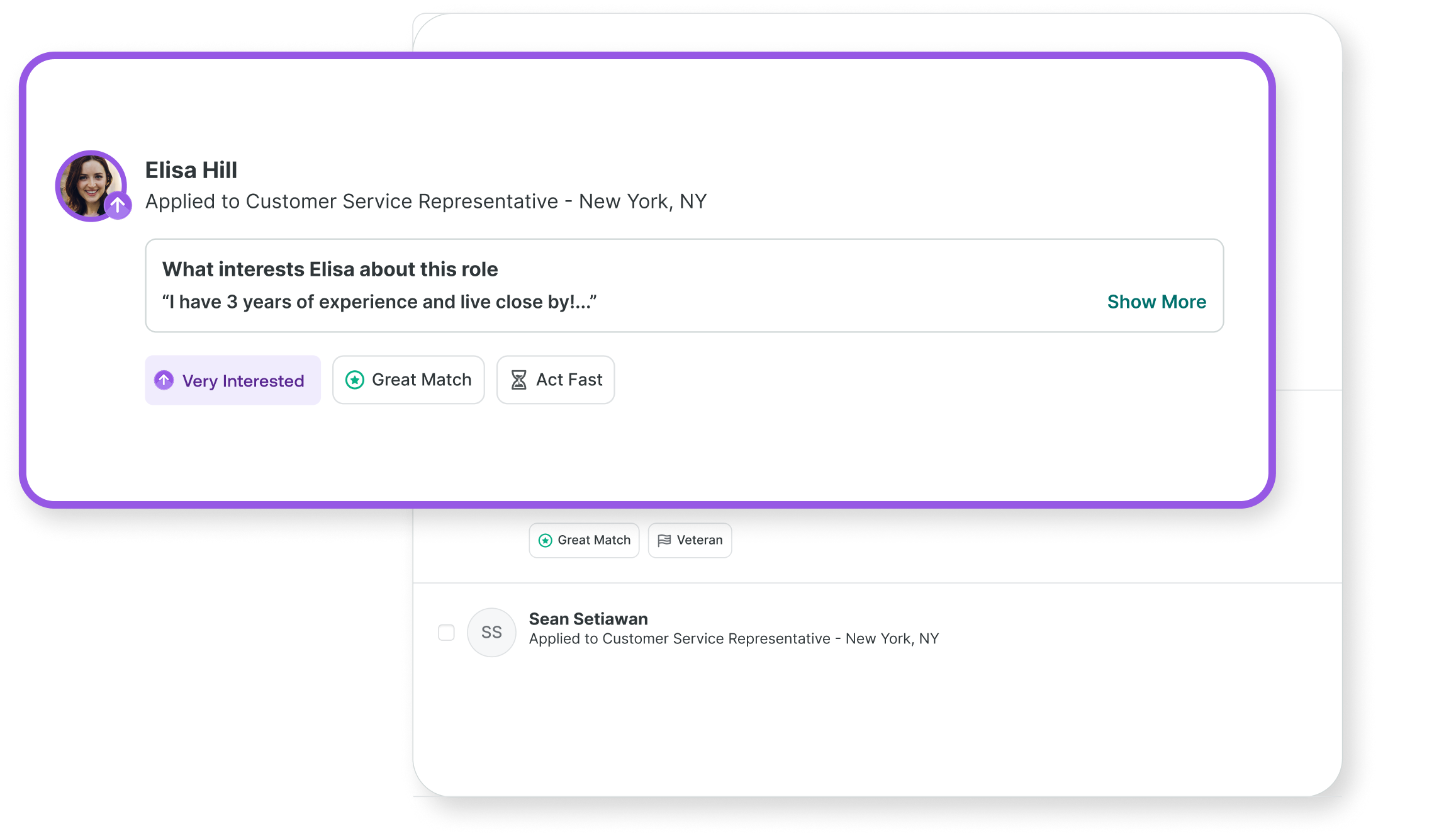Click the green star Great Match icon in Elisa's card
The image size is (1456, 836).
(x=355, y=380)
